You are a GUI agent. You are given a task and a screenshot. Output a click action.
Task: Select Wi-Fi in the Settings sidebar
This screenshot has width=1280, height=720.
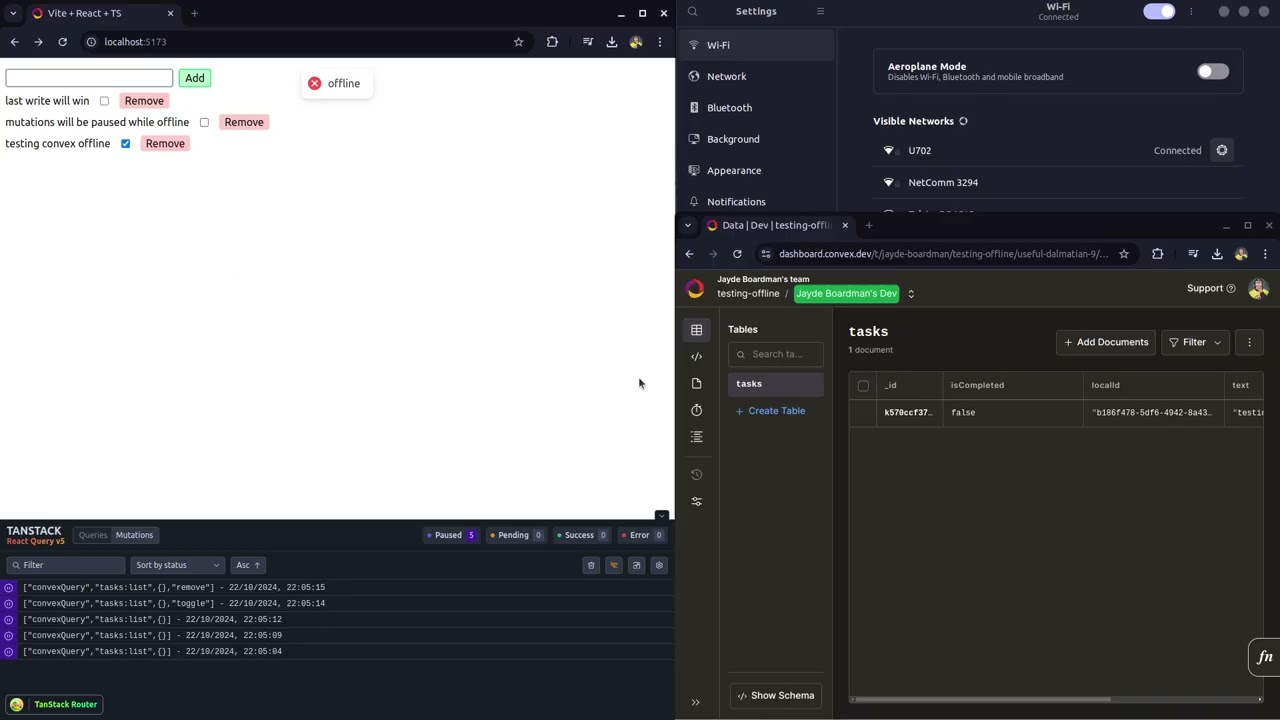(756, 45)
